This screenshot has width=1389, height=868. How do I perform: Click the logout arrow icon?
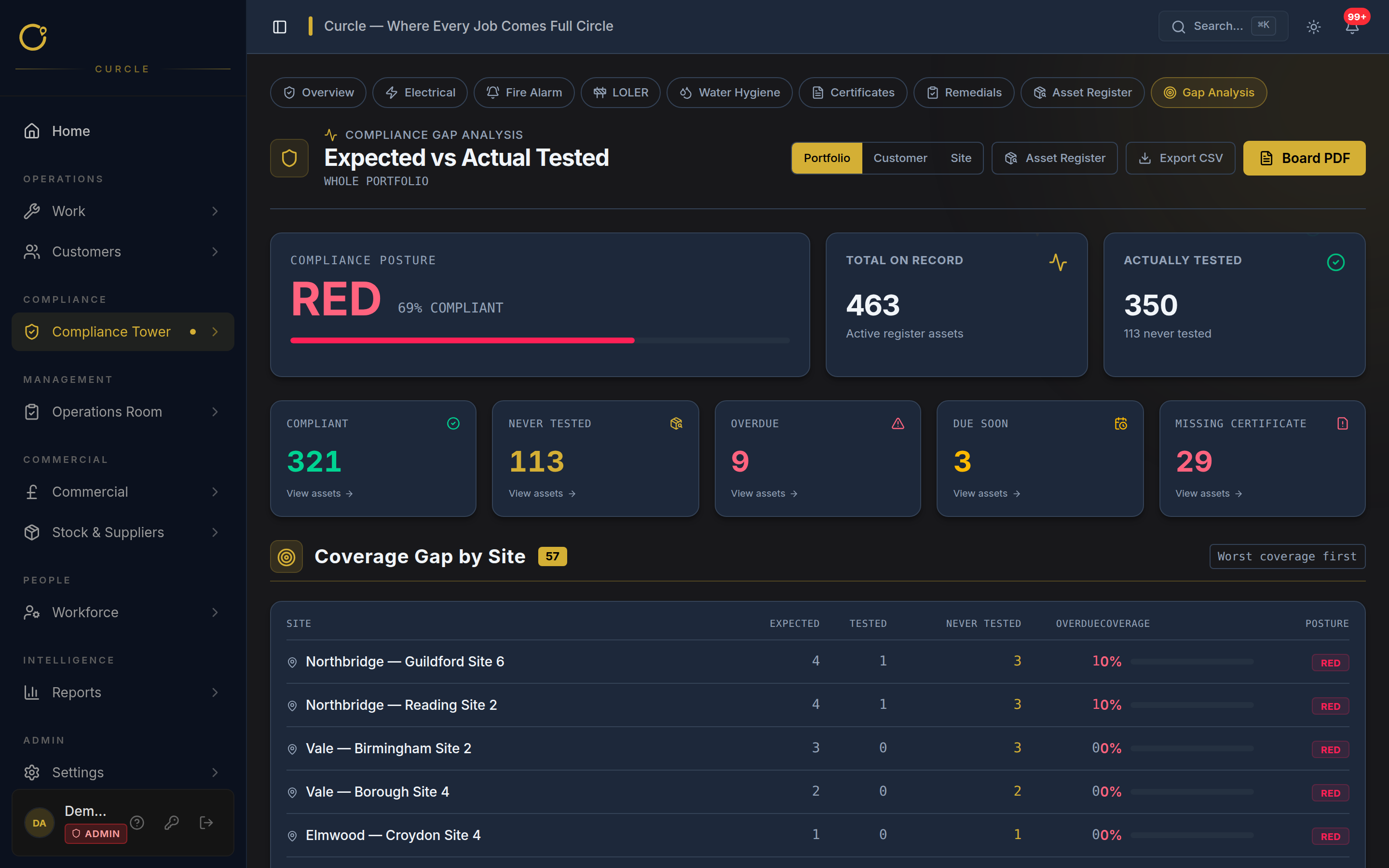click(206, 823)
